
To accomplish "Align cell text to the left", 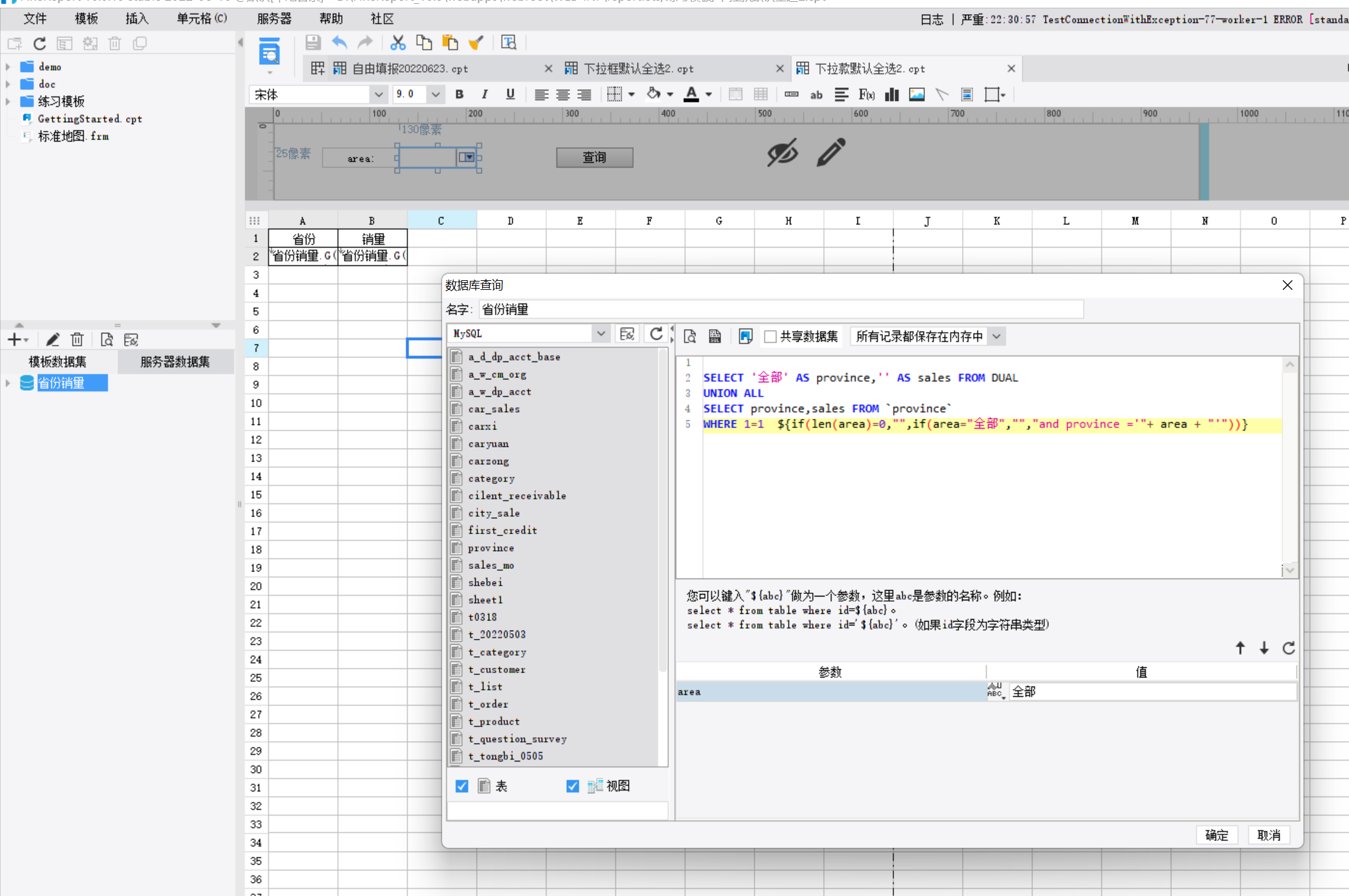I will click(541, 94).
